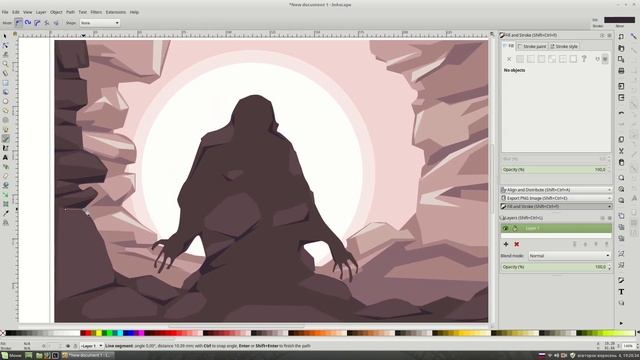
Task: Open the File menu
Action: click(5, 12)
